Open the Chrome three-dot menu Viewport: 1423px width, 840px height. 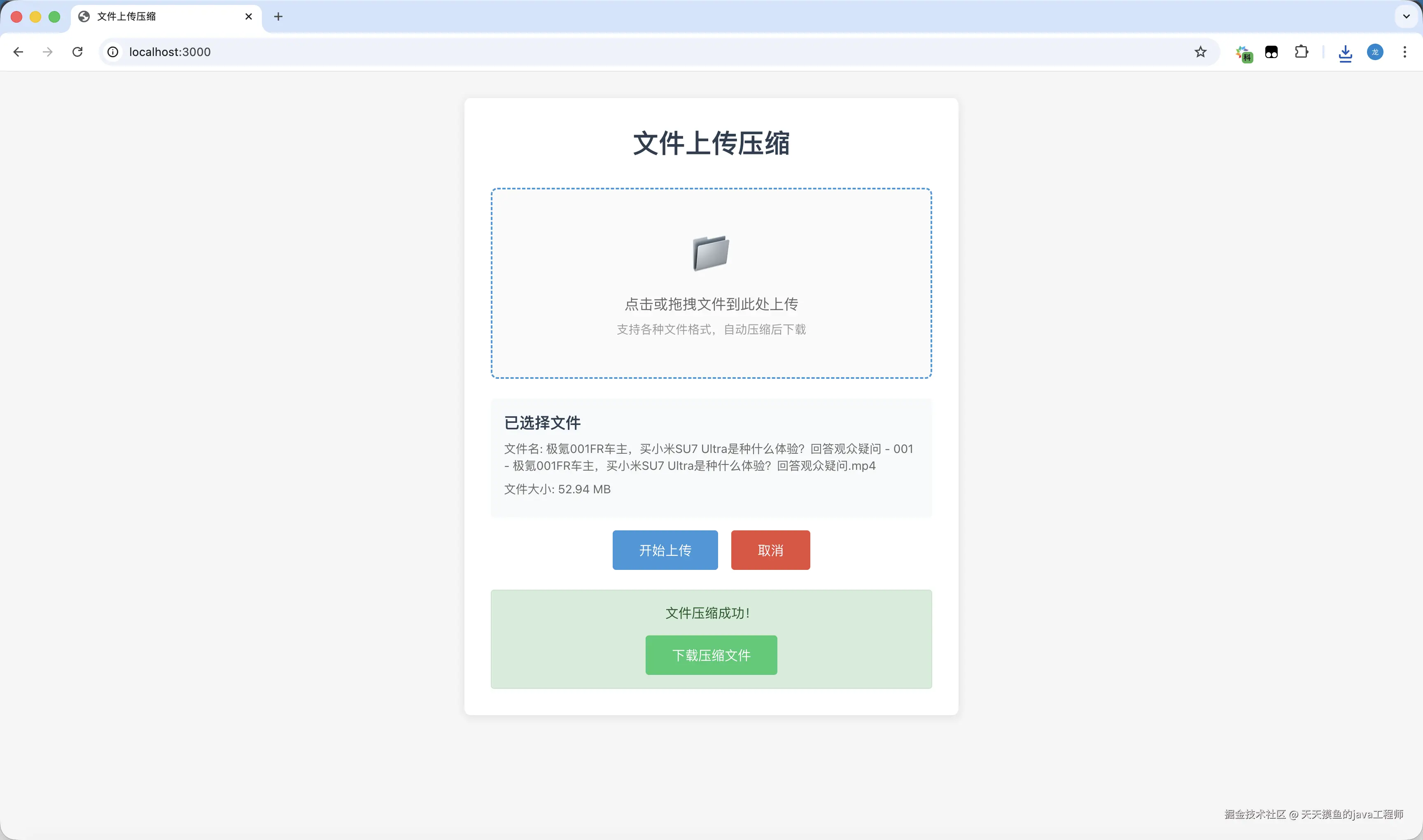pos(1405,52)
